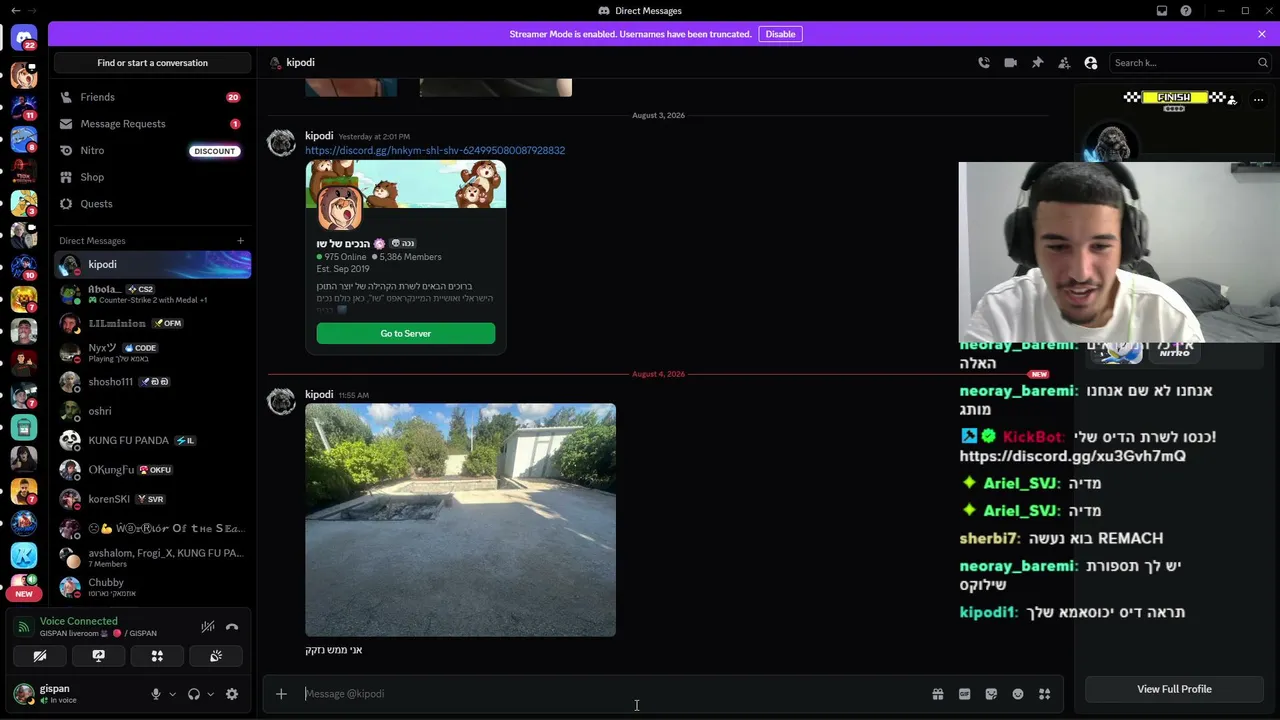Open the Chubby conversation
The image size is (1280, 720).
click(x=152, y=587)
